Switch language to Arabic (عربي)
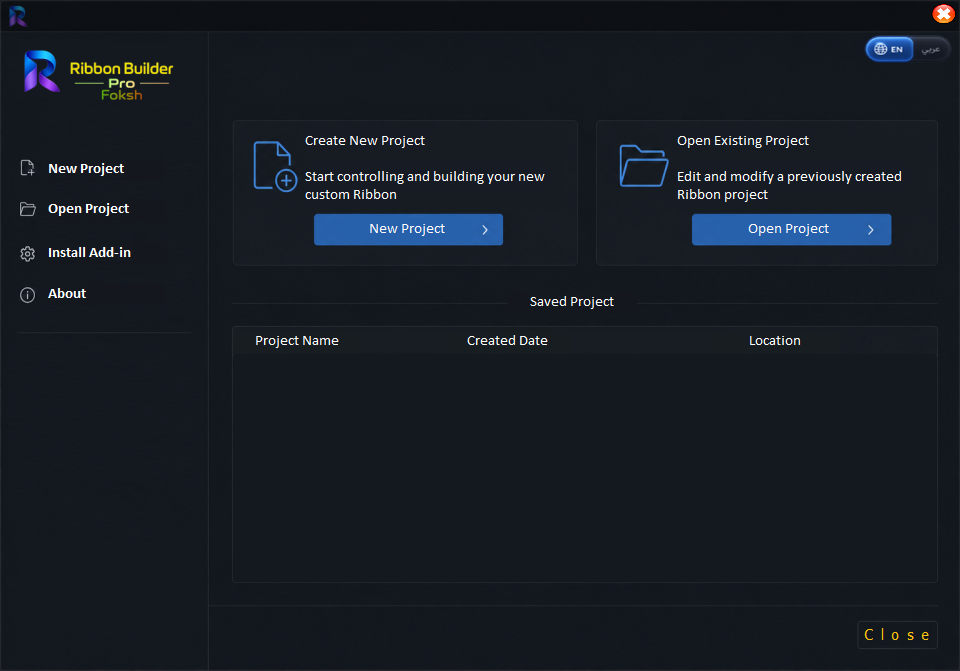 931,49
